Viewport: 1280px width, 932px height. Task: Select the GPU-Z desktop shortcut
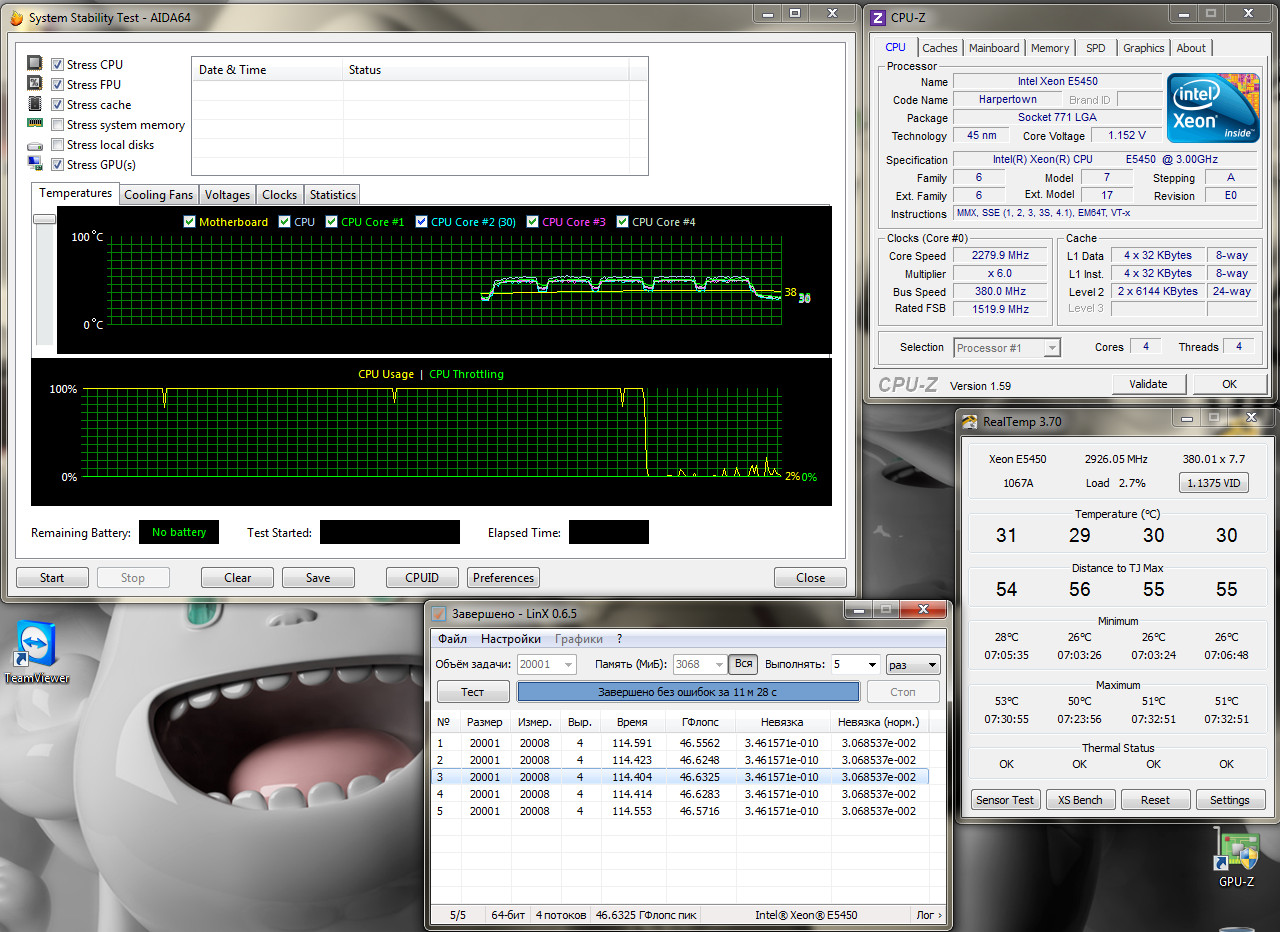[x=1236, y=858]
